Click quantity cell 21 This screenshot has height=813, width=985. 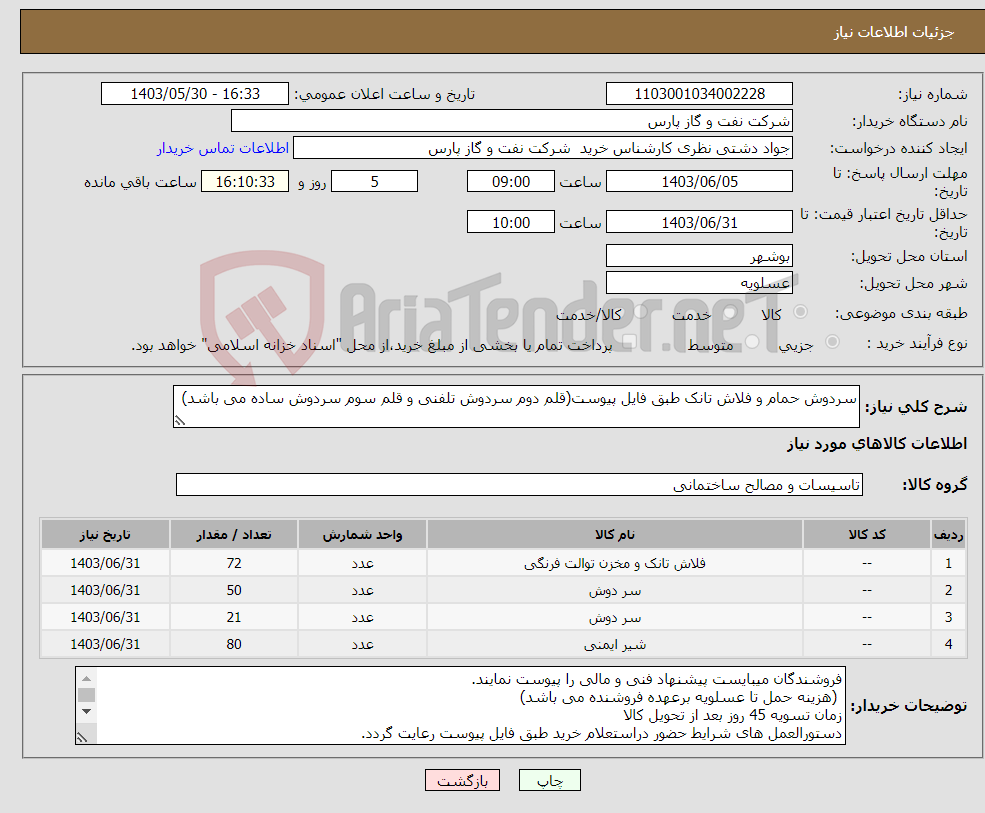234,618
